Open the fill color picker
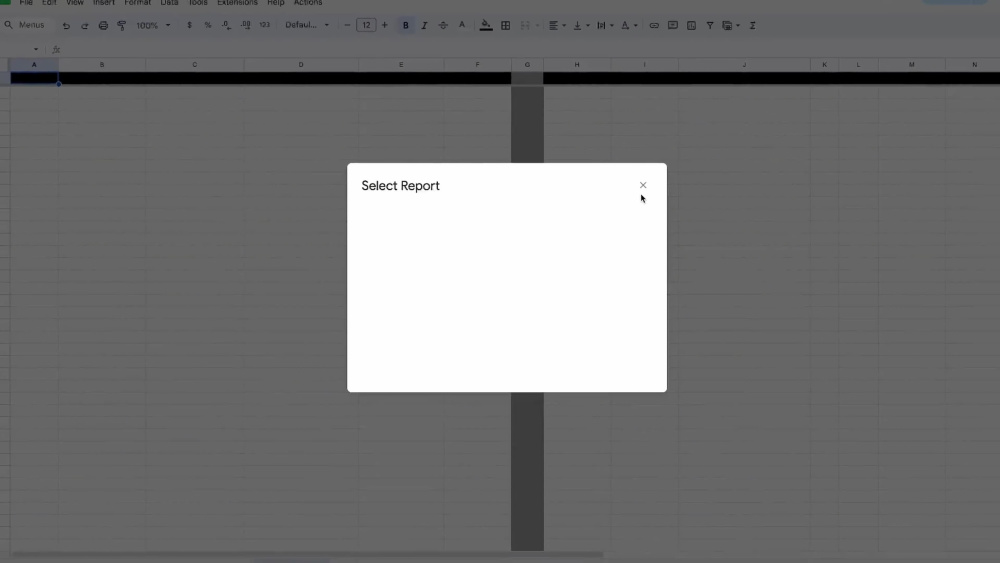The width and height of the screenshot is (1000, 563). [486, 26]
